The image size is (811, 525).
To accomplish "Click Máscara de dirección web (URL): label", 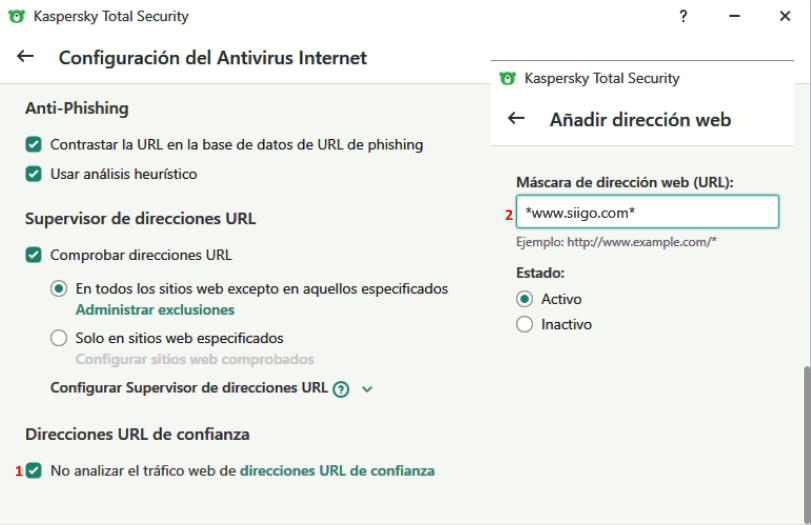I will point(625,182).
